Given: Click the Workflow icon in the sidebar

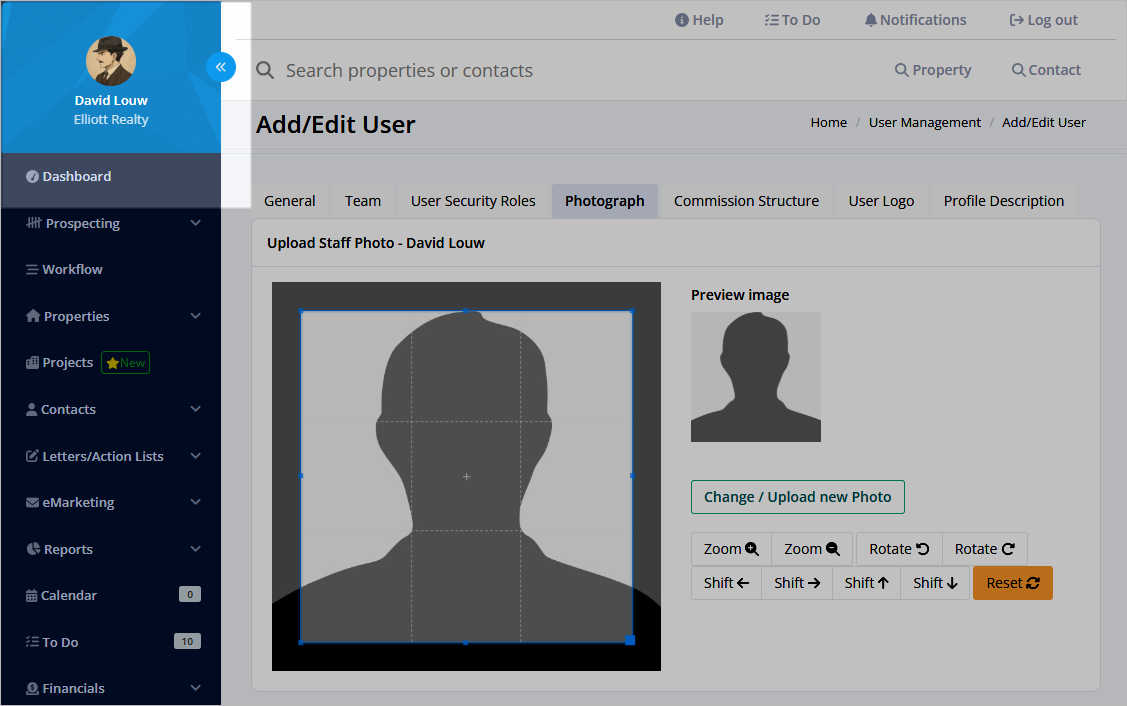Looking at the screenshot, I should (x=34, y=269).
